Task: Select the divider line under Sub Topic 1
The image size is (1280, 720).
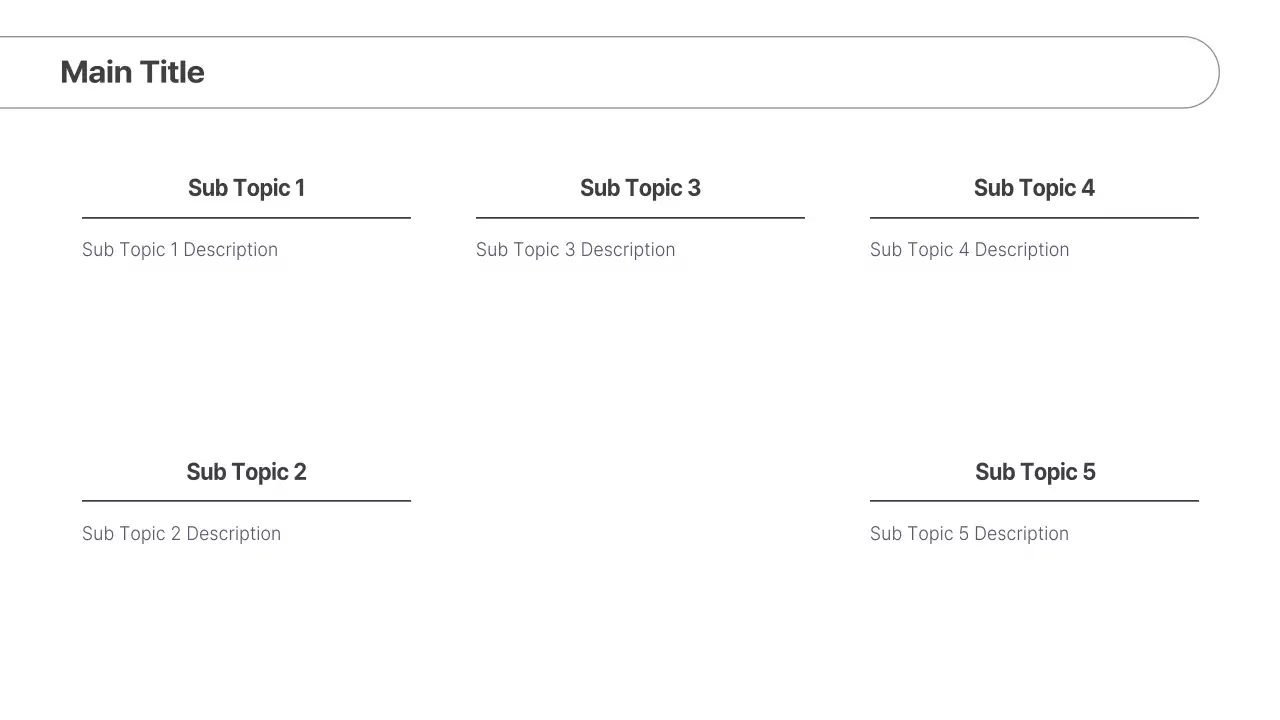Action: point(246,217)
